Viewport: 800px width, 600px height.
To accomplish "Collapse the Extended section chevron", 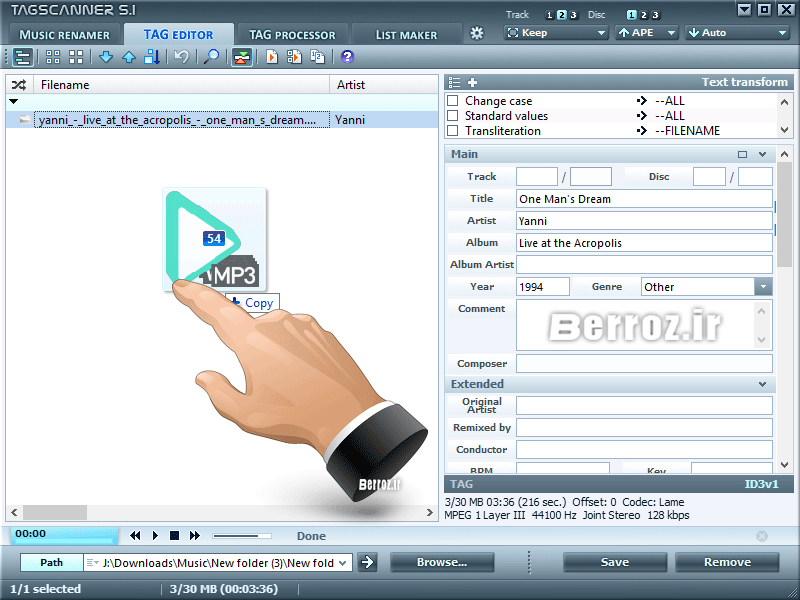I will coord(762,384).
